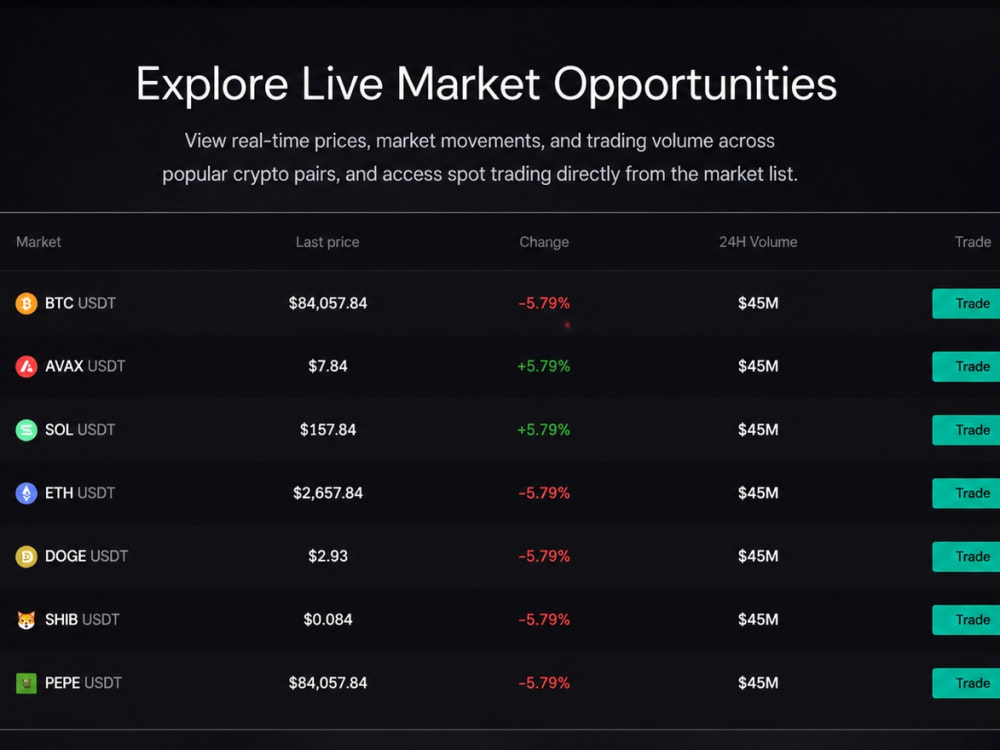Click the Dogecoin gold icon
This screenshot has height=750, width=1000.
point(26,556)
